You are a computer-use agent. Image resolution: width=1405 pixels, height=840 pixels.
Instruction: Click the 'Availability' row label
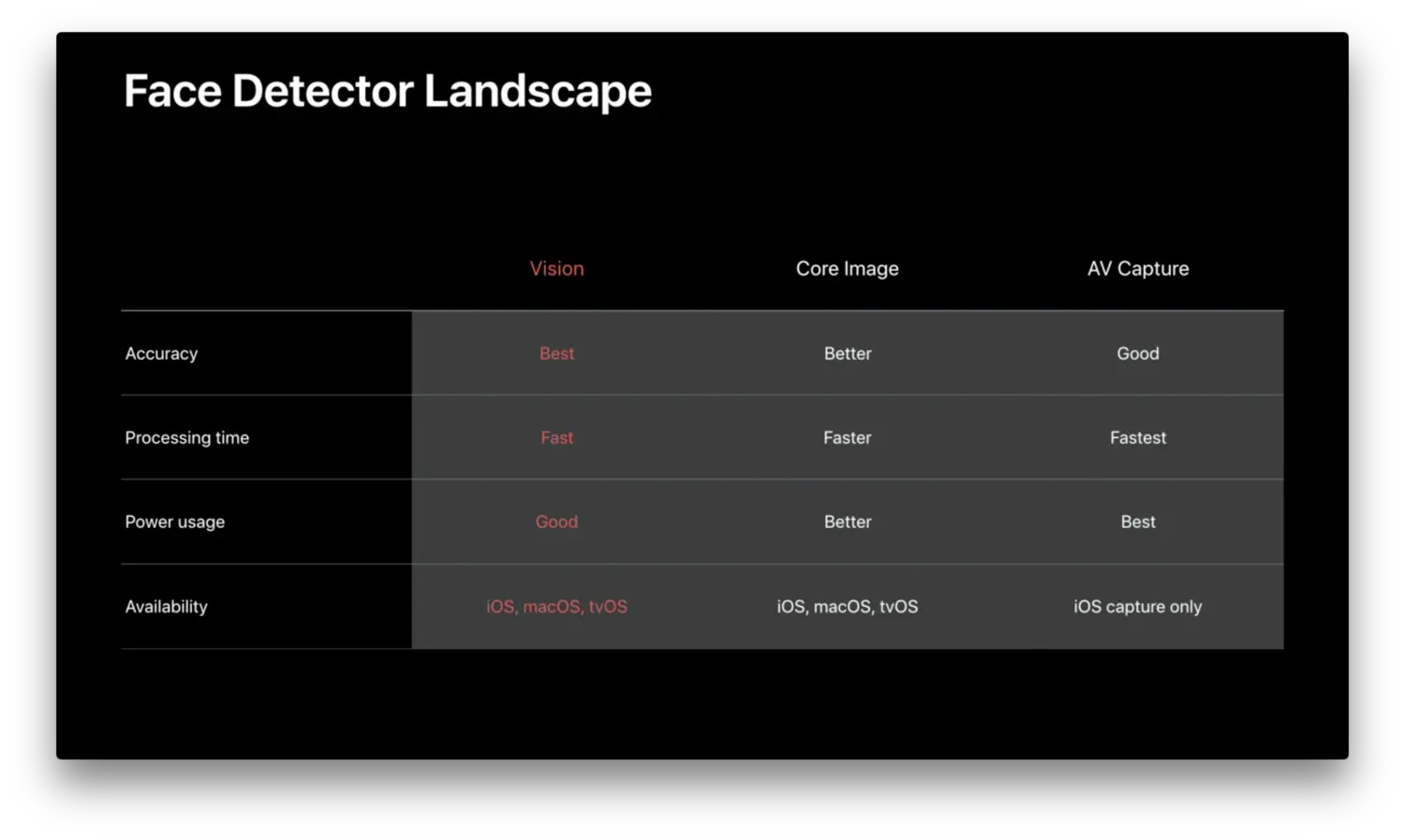pos(167,607)
